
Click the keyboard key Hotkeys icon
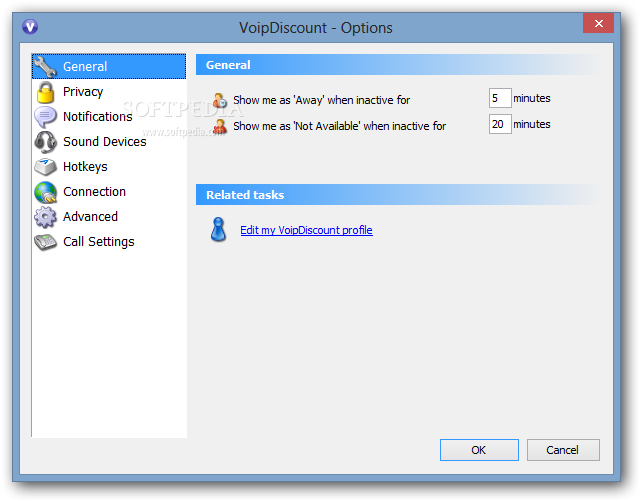(x=45, y=167)
